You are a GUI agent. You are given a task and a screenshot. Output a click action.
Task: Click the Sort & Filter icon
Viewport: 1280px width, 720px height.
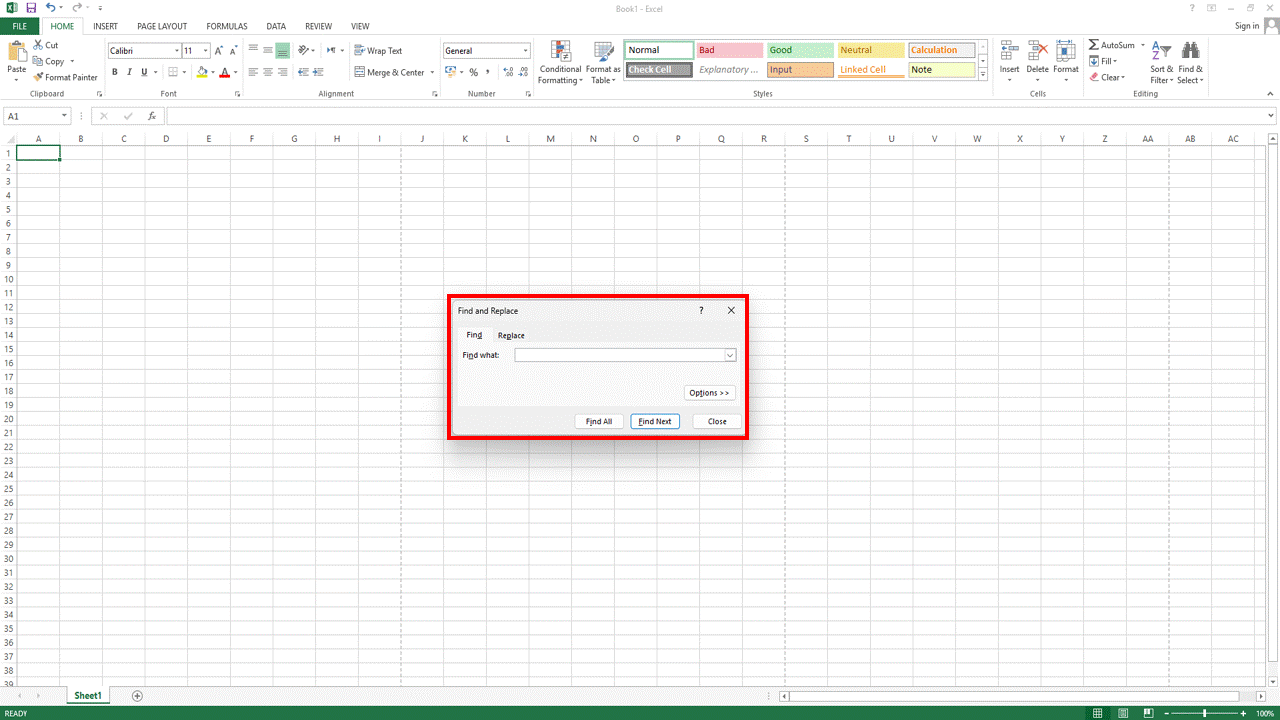point(1161,62)
